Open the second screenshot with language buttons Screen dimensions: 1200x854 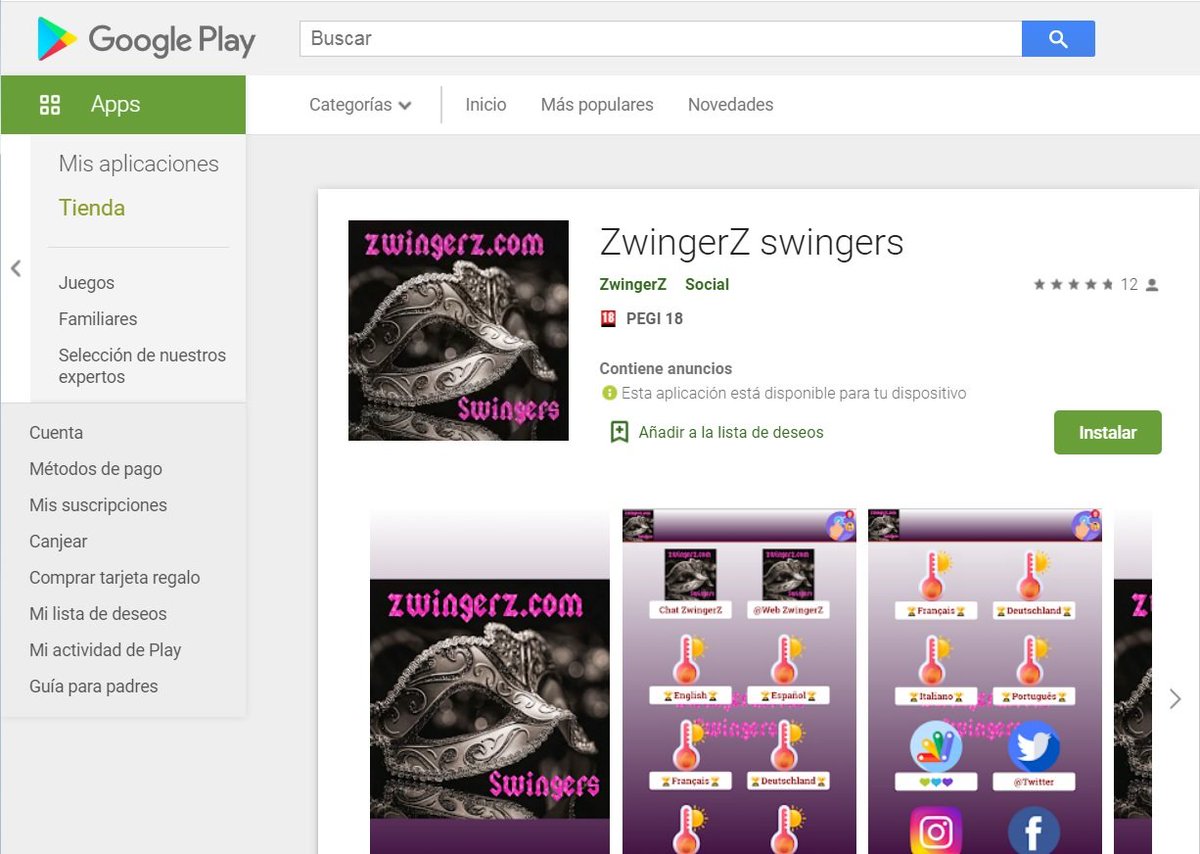pyautogui.click(x=740, y=681)
